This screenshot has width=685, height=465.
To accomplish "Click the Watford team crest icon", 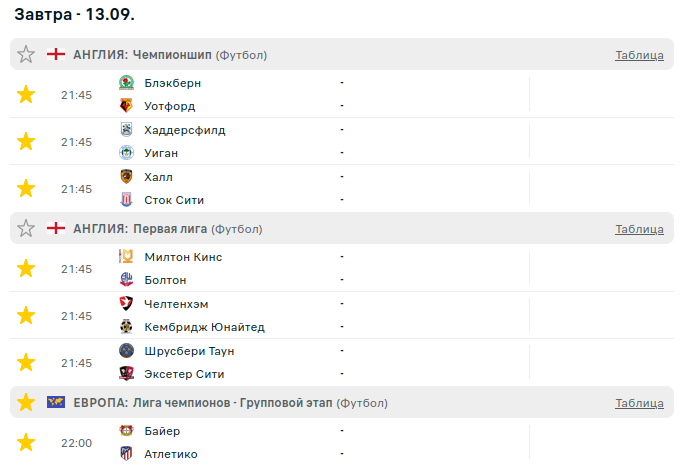I will click(x=127, y=106).
